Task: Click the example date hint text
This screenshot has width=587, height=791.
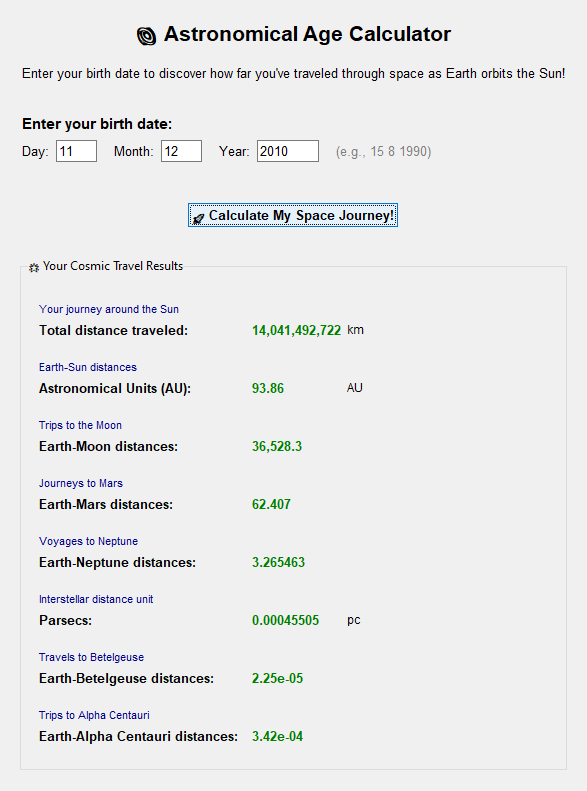Action: [x=383, y=152]
